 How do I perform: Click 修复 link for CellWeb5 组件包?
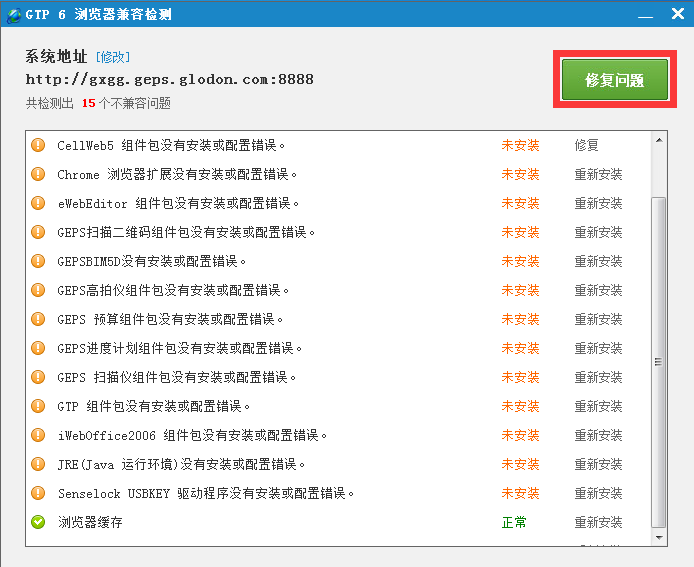586,145
